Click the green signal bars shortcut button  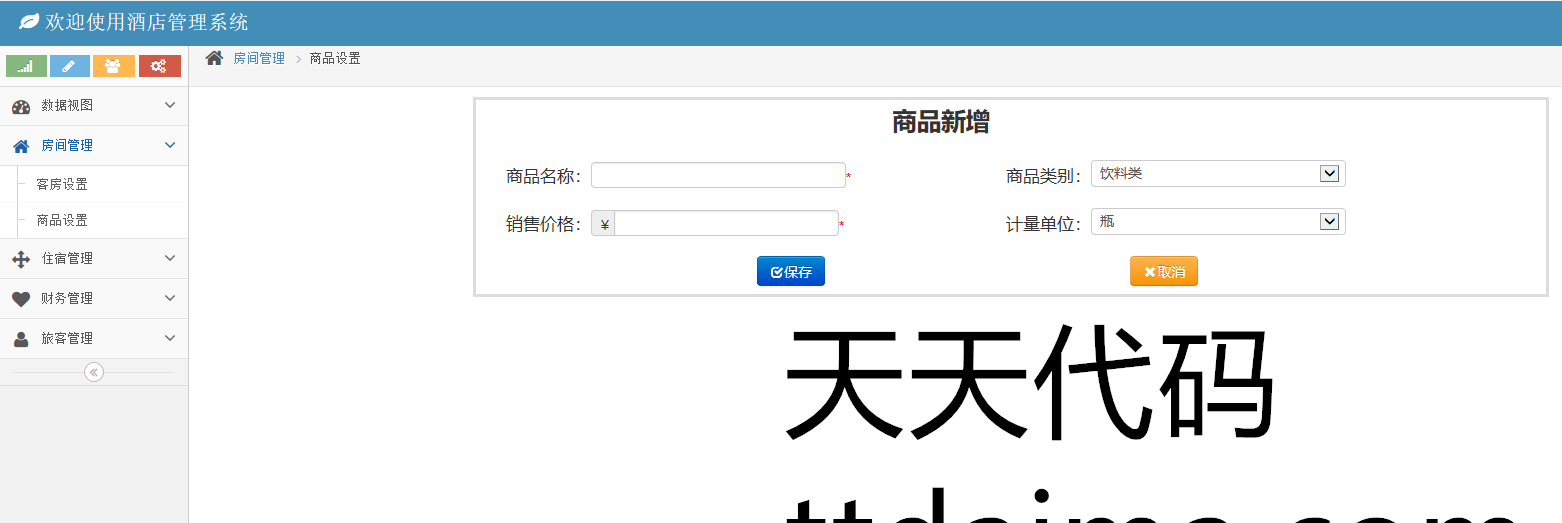coord(26,66)
